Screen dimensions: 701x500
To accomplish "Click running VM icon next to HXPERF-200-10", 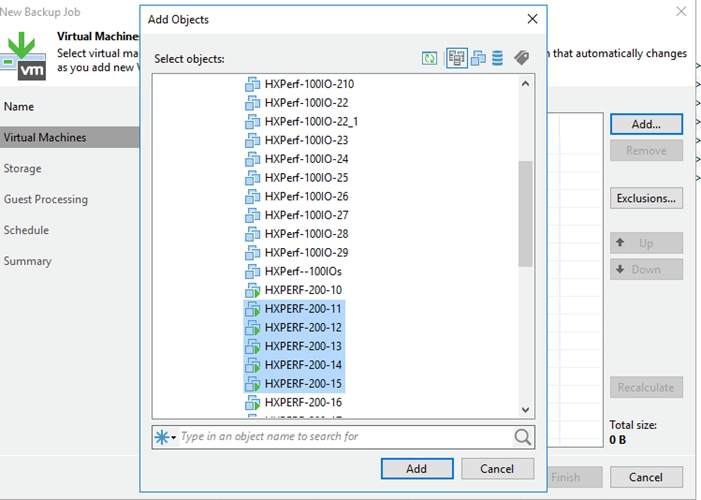I will (253, 290).
